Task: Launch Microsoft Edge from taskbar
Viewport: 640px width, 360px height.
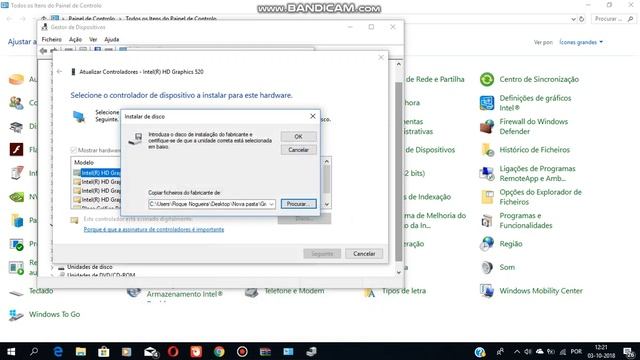Action: point(58,351)
